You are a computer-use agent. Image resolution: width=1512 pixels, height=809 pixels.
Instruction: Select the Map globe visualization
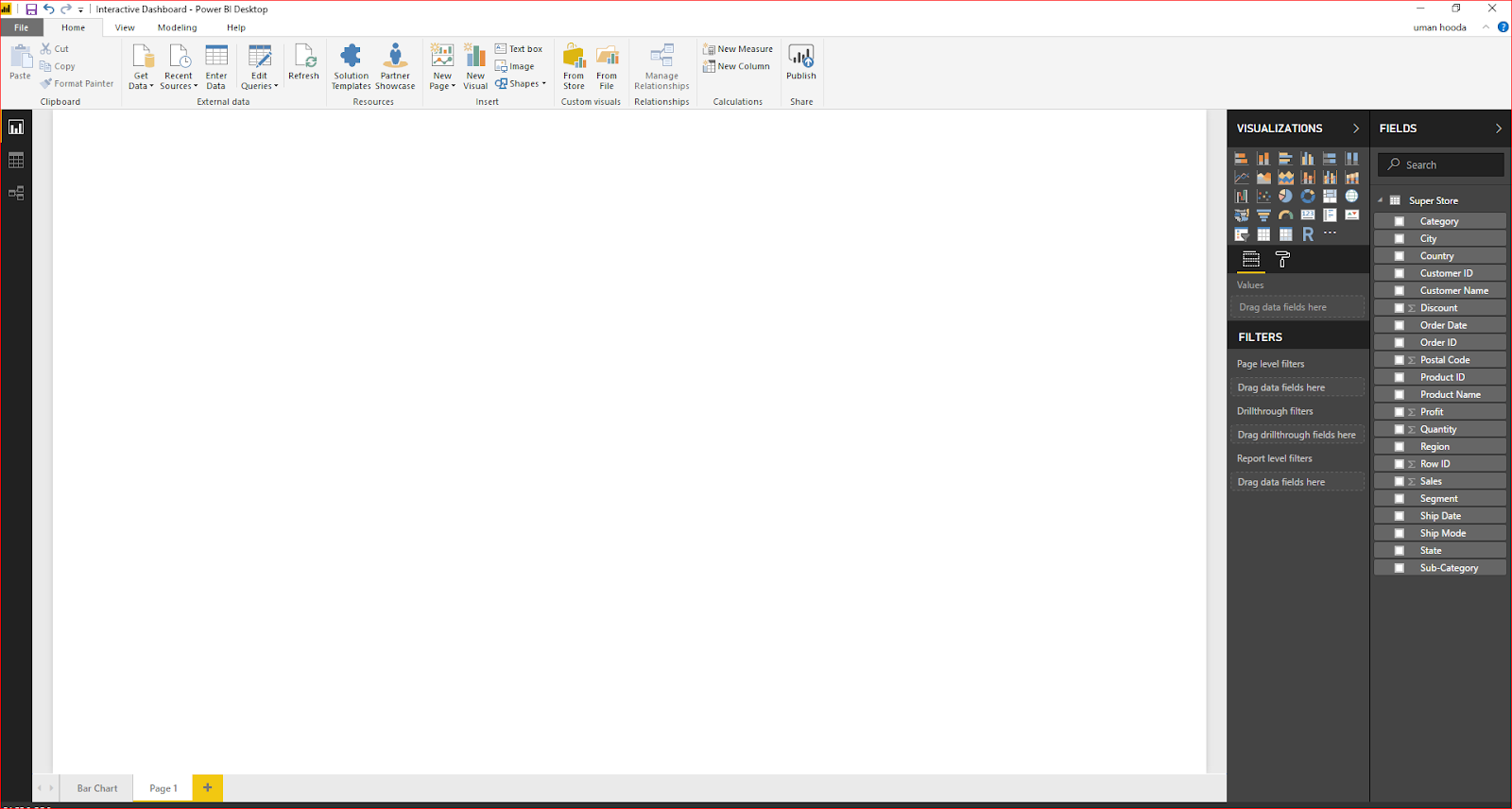click(x=1352, y=197)
